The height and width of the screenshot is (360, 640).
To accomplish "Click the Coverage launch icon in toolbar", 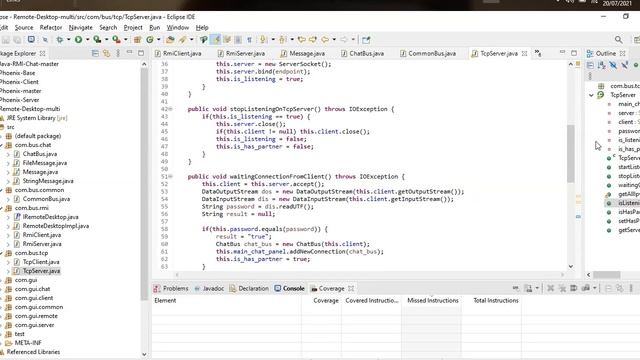I will (x=97, y=40).
